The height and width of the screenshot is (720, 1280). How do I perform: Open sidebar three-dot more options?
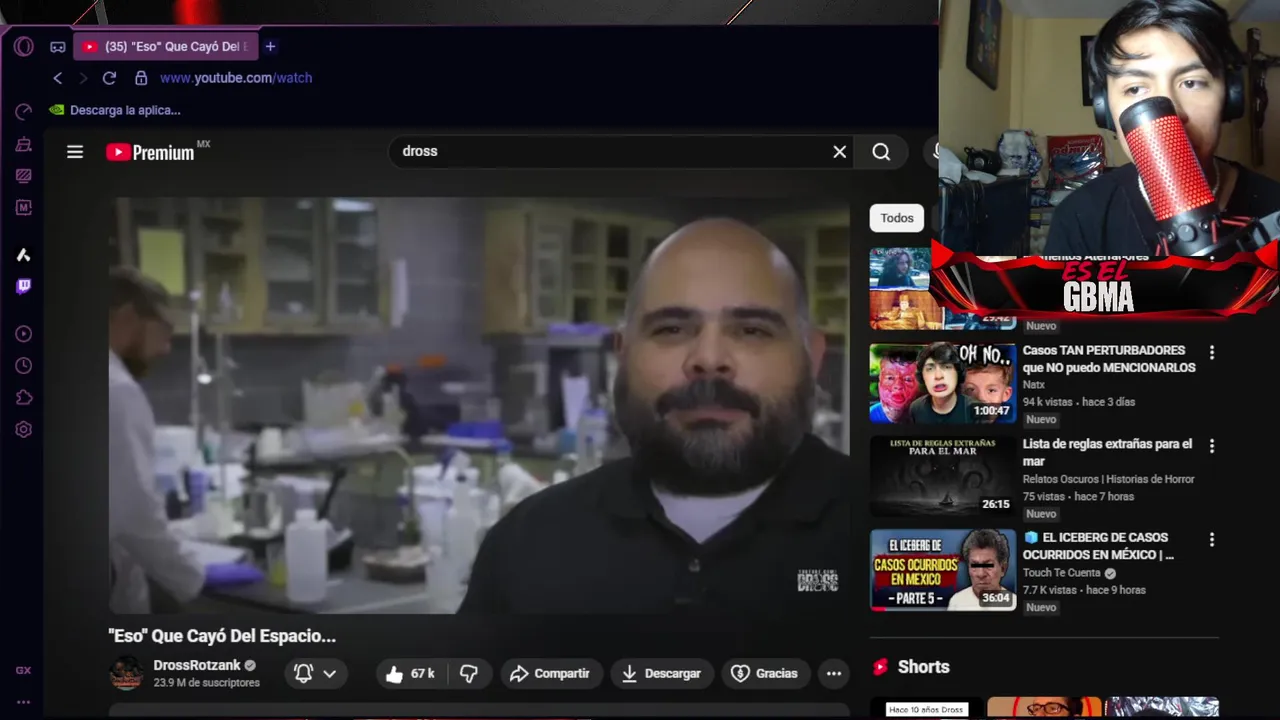point(23,702)
